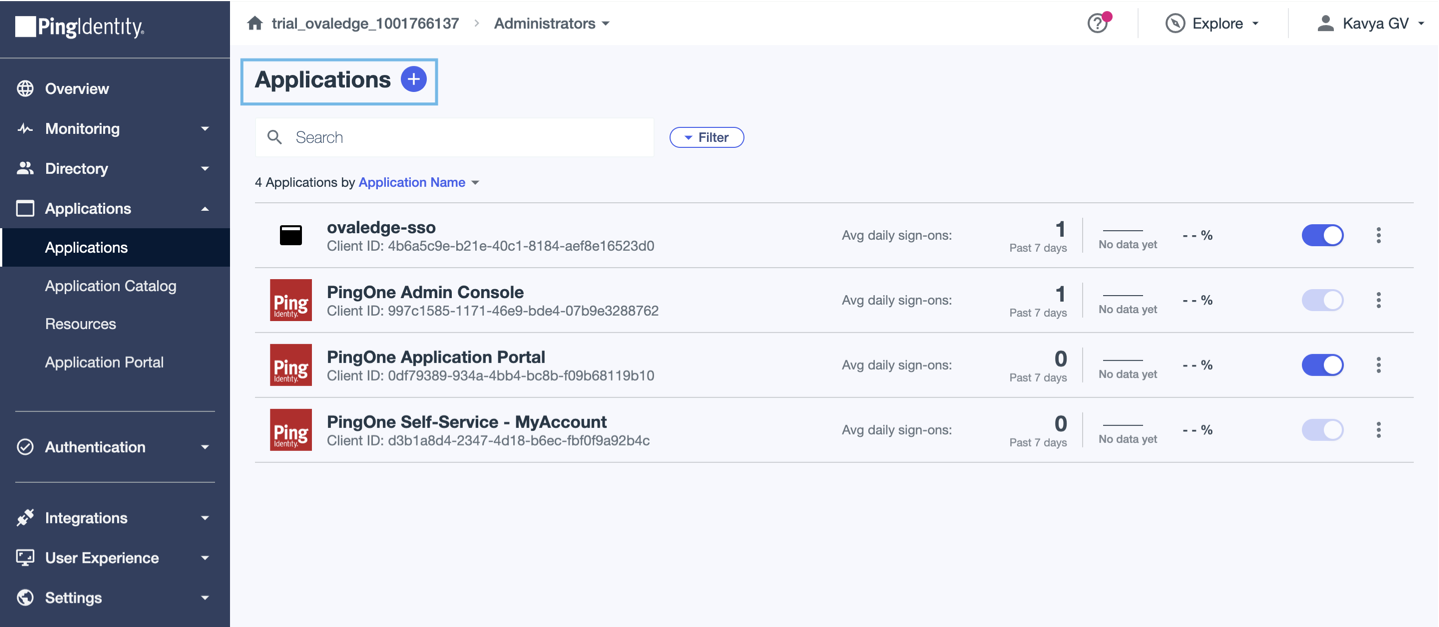Click the search magnifier icon
1439x627 pixels.
click(275, 137)
